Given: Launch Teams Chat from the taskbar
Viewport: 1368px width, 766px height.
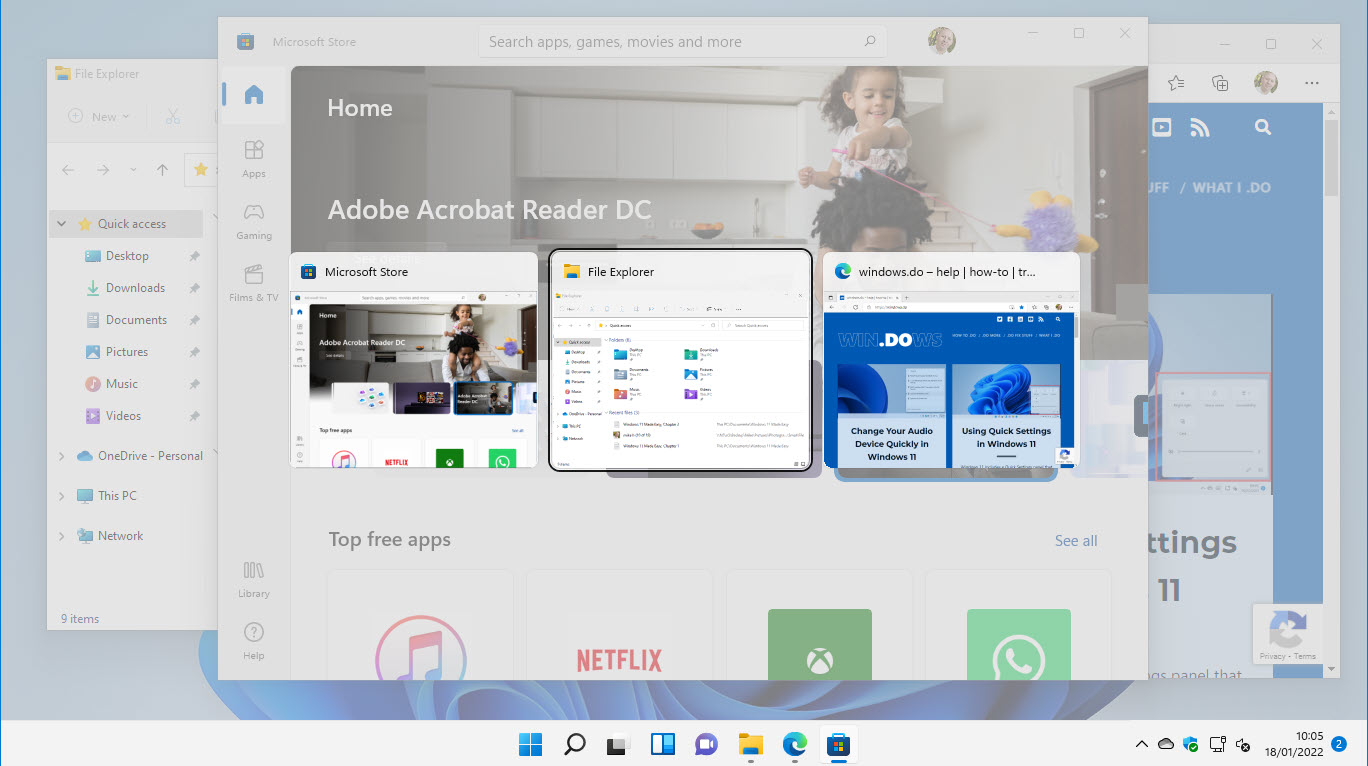Looking at the screenshot, I should [x=706, y=744].
